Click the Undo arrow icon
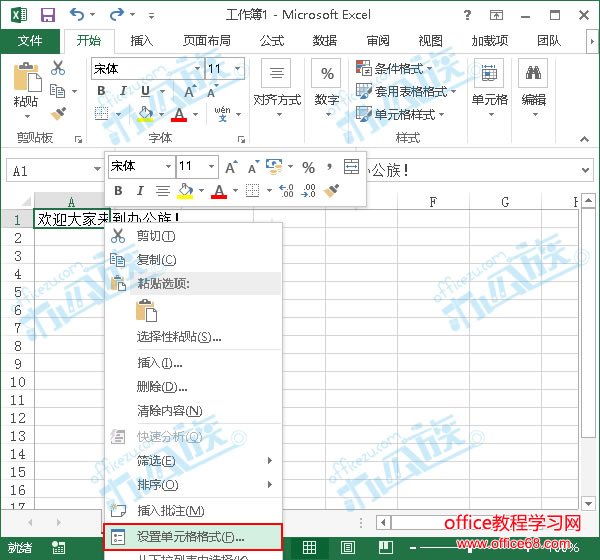This screenshot has width=600, height=560. click(77, 15)
